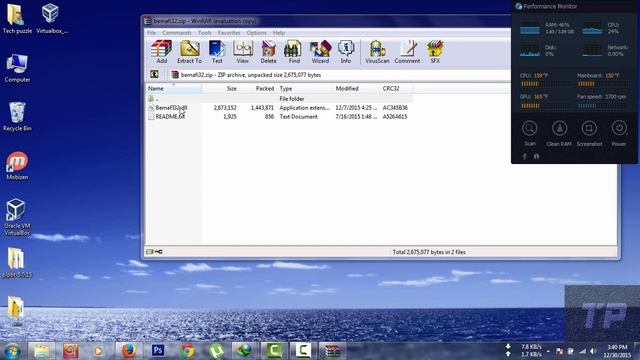640x360 pixels.
Task: Click the volume speaker tray icon
Action: pos(593,351)
